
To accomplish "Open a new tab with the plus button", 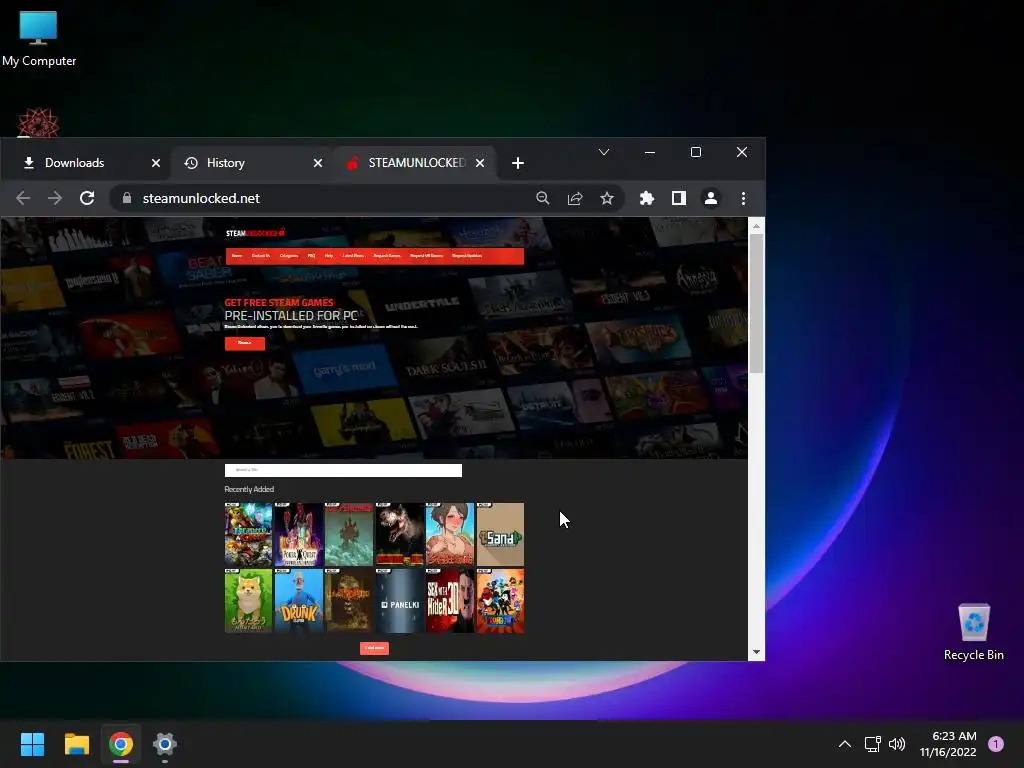I will [518, 163].
